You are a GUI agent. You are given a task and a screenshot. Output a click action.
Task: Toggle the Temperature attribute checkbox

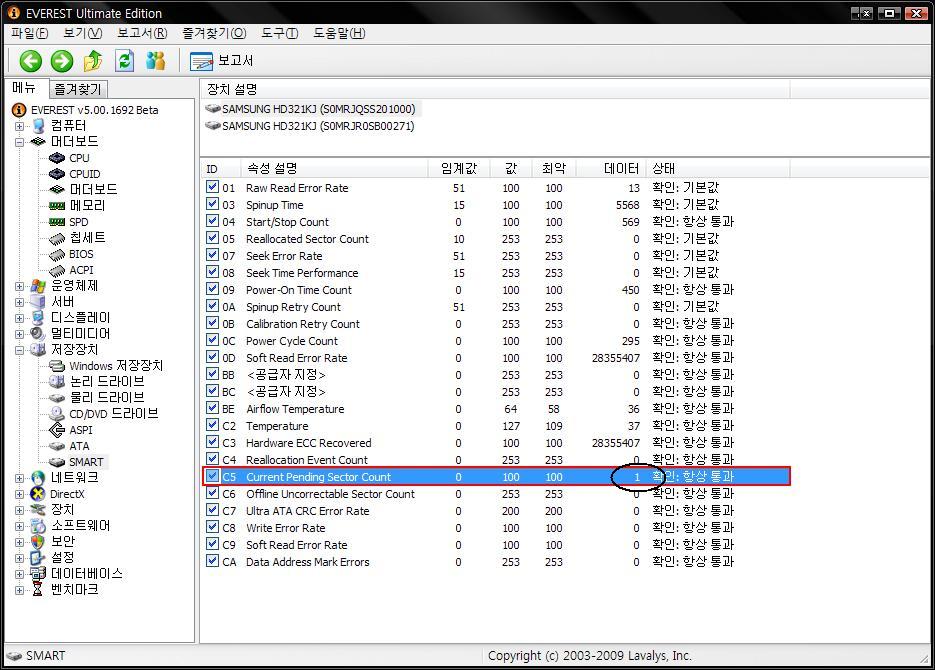[212, 426]
